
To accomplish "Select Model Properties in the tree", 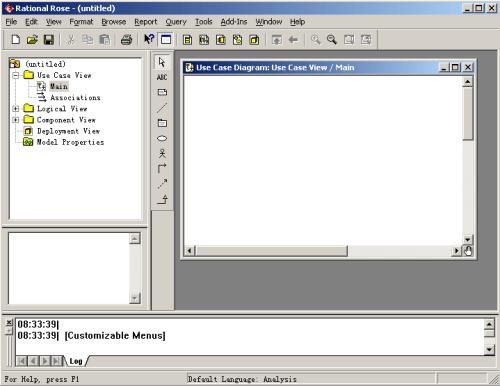I will (70, 142).
